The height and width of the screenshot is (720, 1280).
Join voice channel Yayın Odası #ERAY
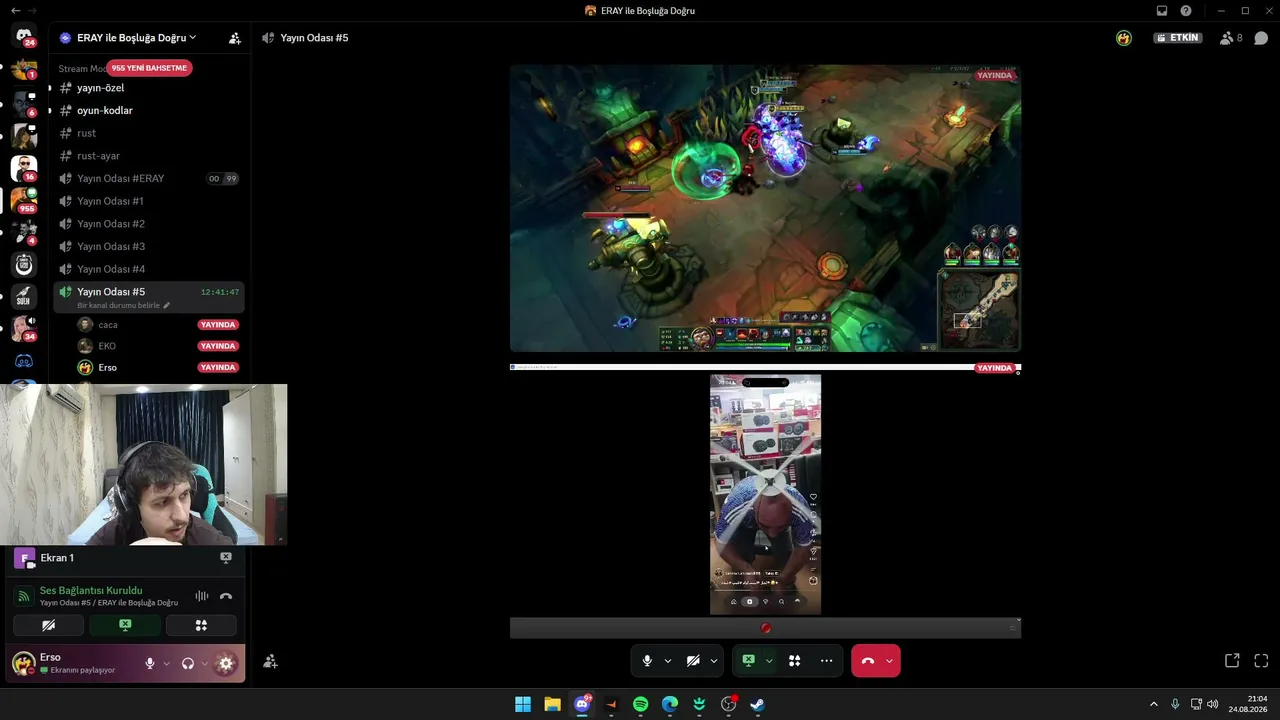click(x=148, y=179)
